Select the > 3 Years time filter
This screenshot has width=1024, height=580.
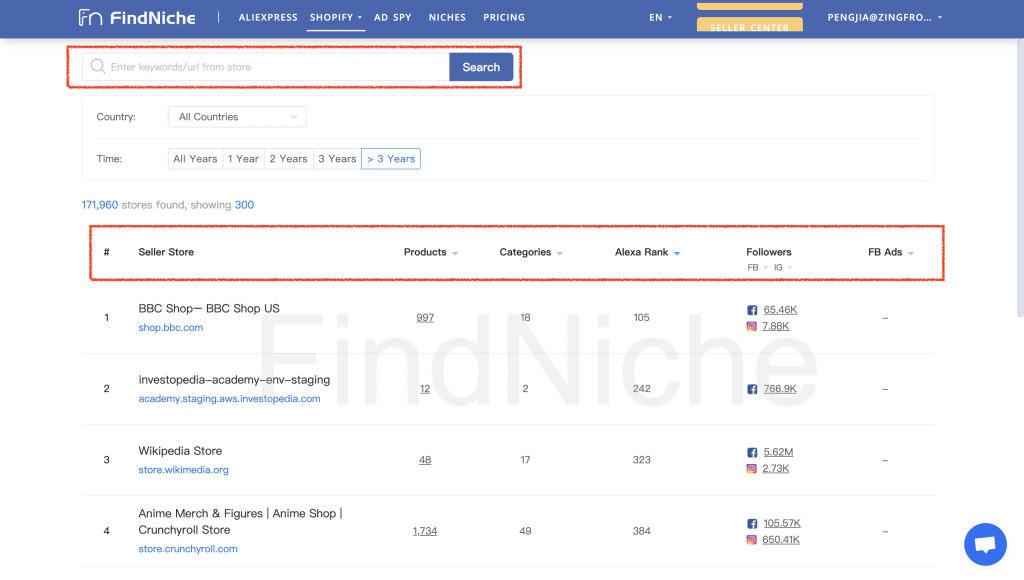click(391, 159)
